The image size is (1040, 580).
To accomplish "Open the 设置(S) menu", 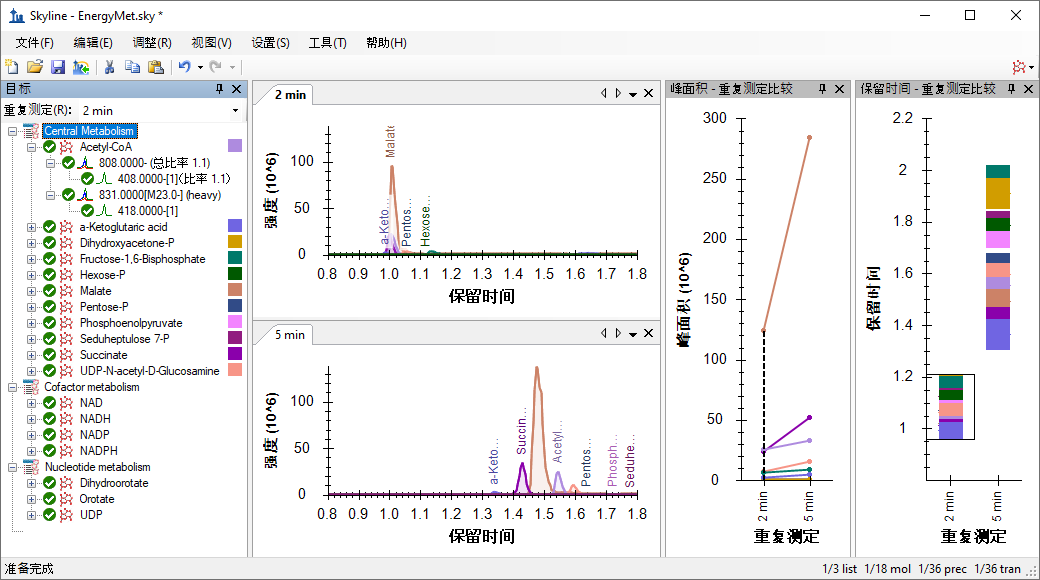I will click(x=270, y=43).
